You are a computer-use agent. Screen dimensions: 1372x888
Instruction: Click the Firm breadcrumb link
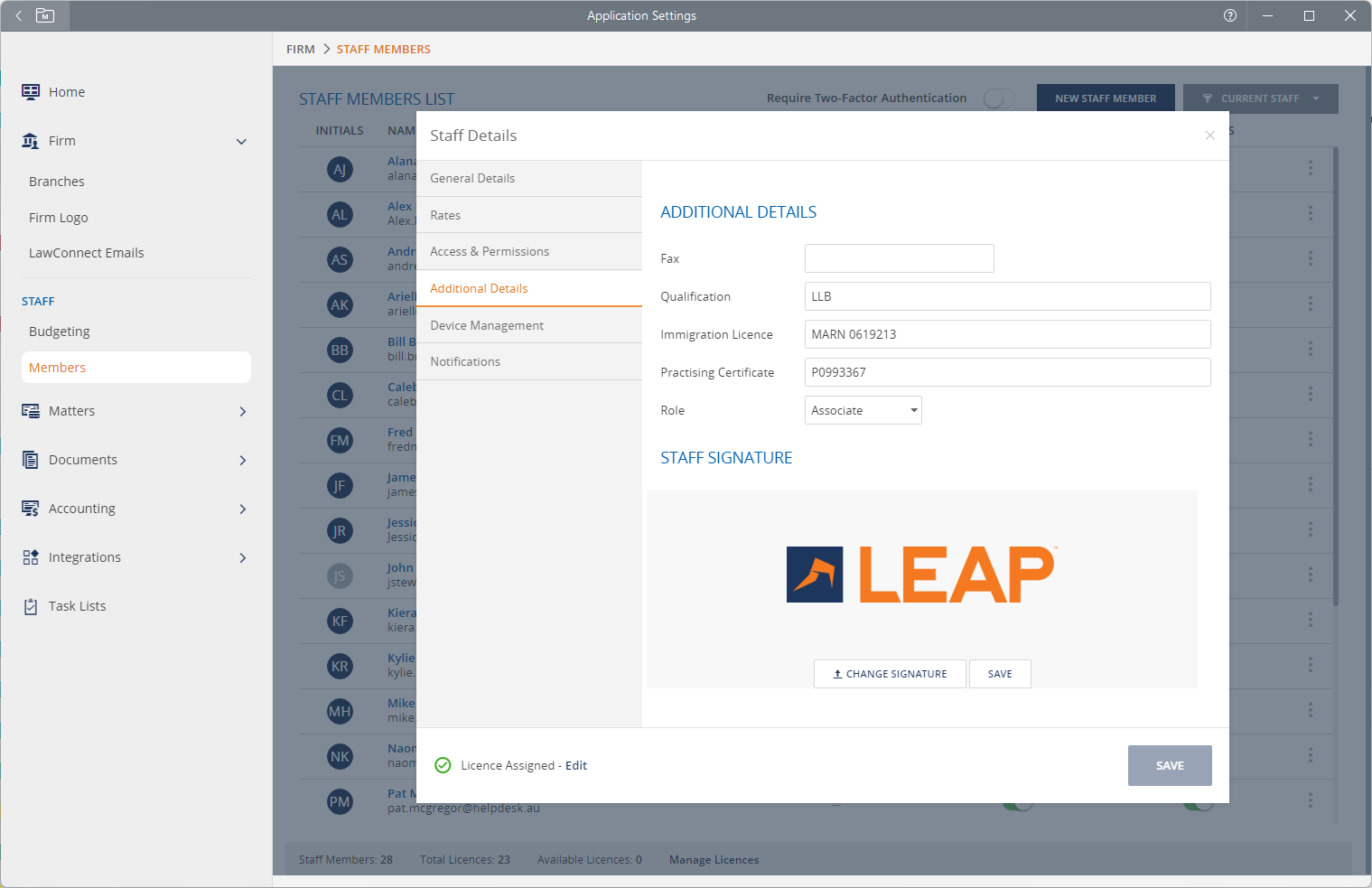pyautogui.click(x=301, y=50)
